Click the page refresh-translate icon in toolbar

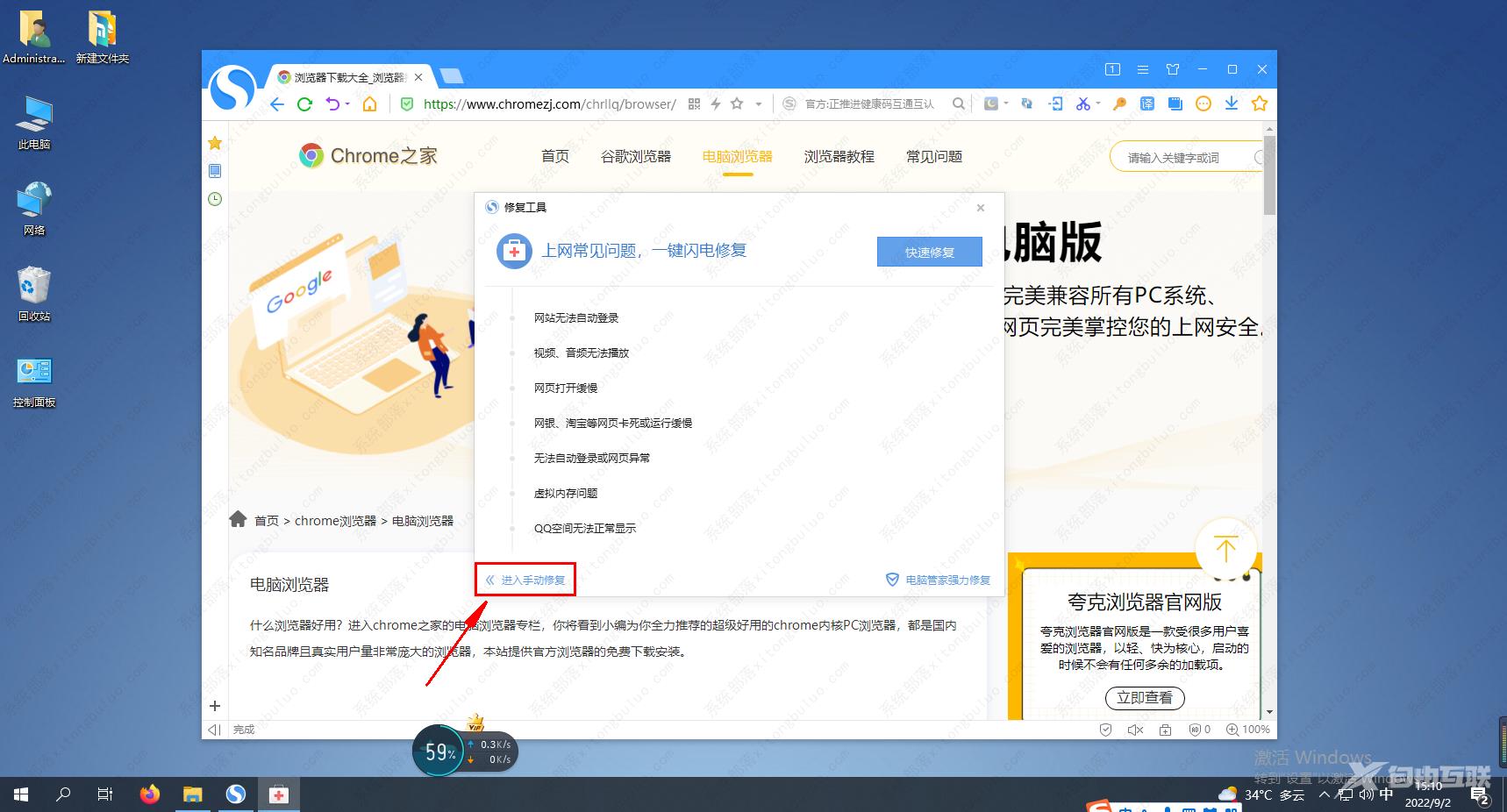coord(1026,103)
